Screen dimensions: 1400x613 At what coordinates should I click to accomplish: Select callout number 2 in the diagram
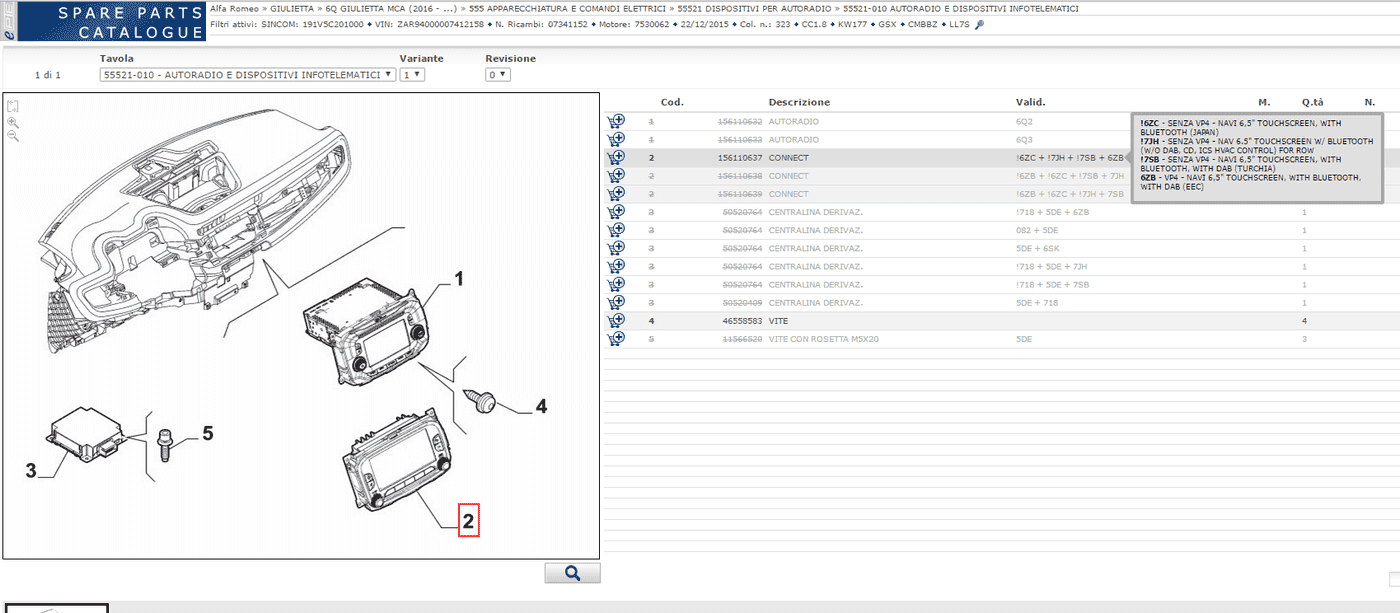tap(469, 521)
